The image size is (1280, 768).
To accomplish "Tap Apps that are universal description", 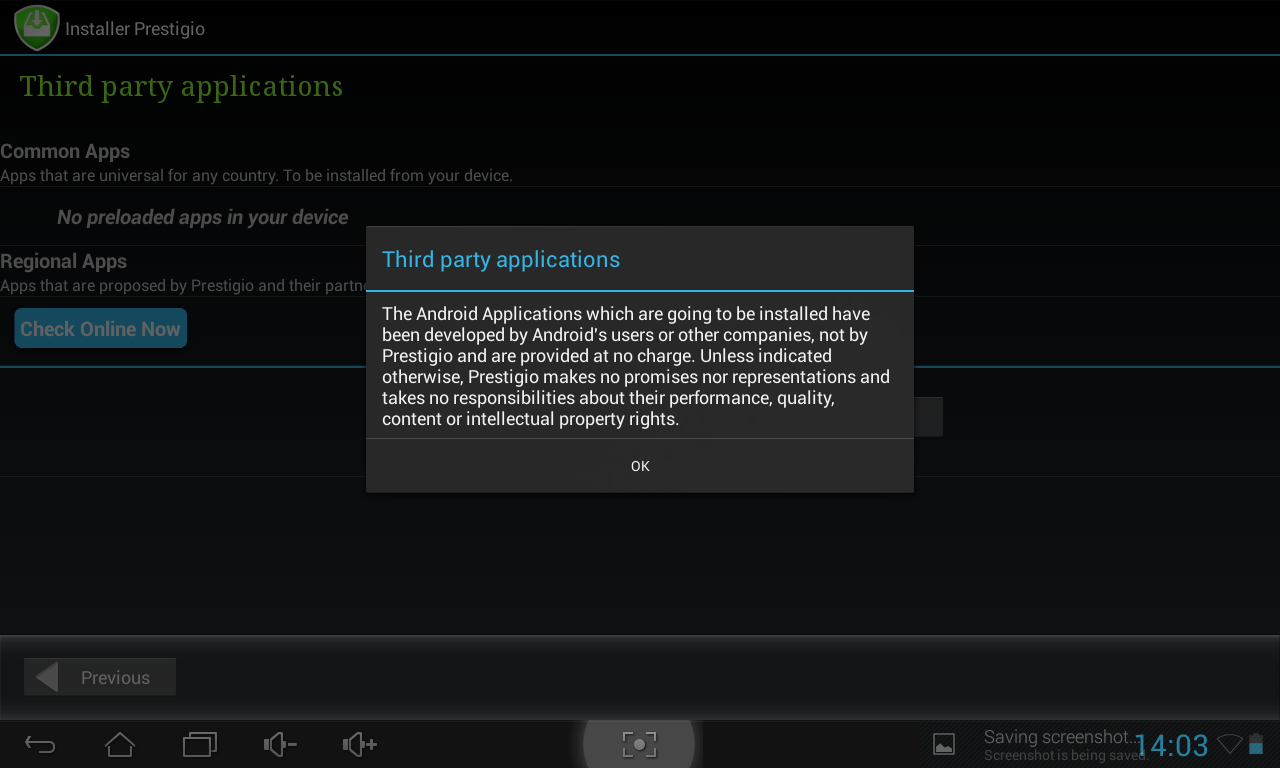I will (x=256, y=176).
